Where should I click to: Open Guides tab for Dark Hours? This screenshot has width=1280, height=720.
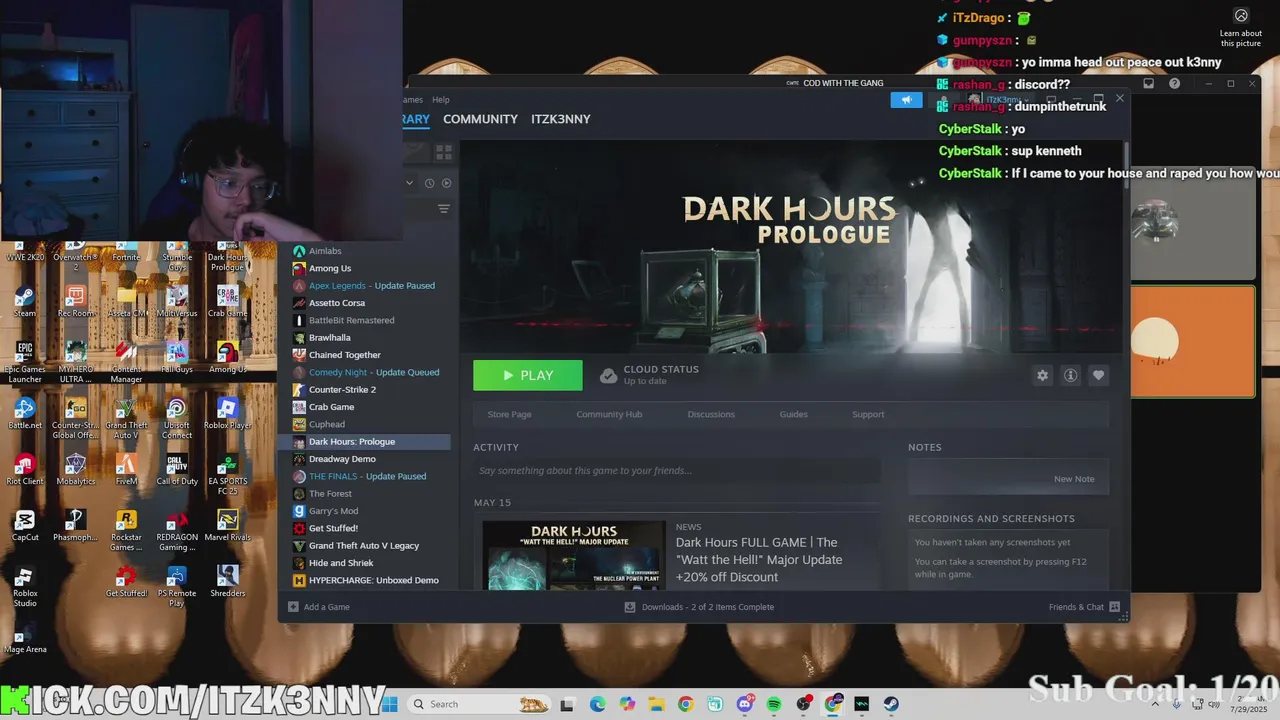pyautogui.click(x=793, y=414)
